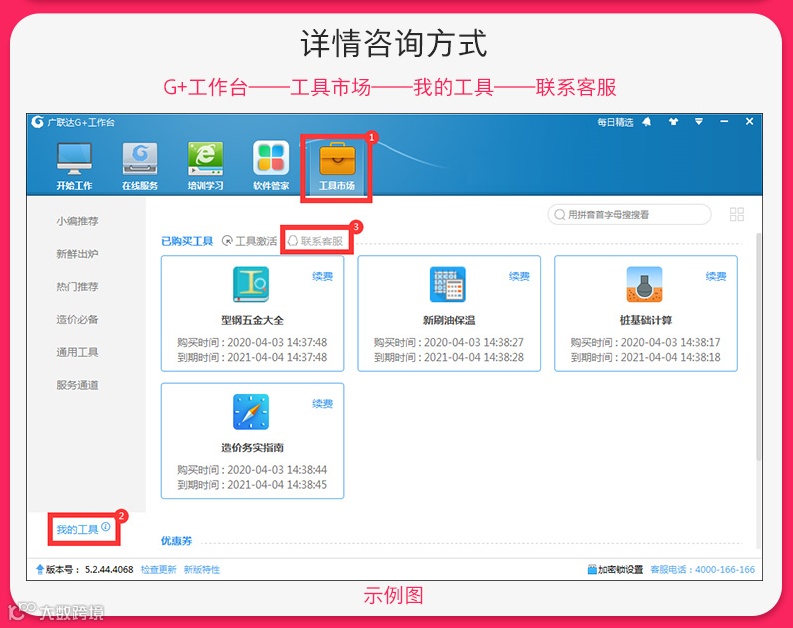This screenshot has height=628, width=793.
Task: Click the vertical scrollbar of tool list
Action: [758, 346]
